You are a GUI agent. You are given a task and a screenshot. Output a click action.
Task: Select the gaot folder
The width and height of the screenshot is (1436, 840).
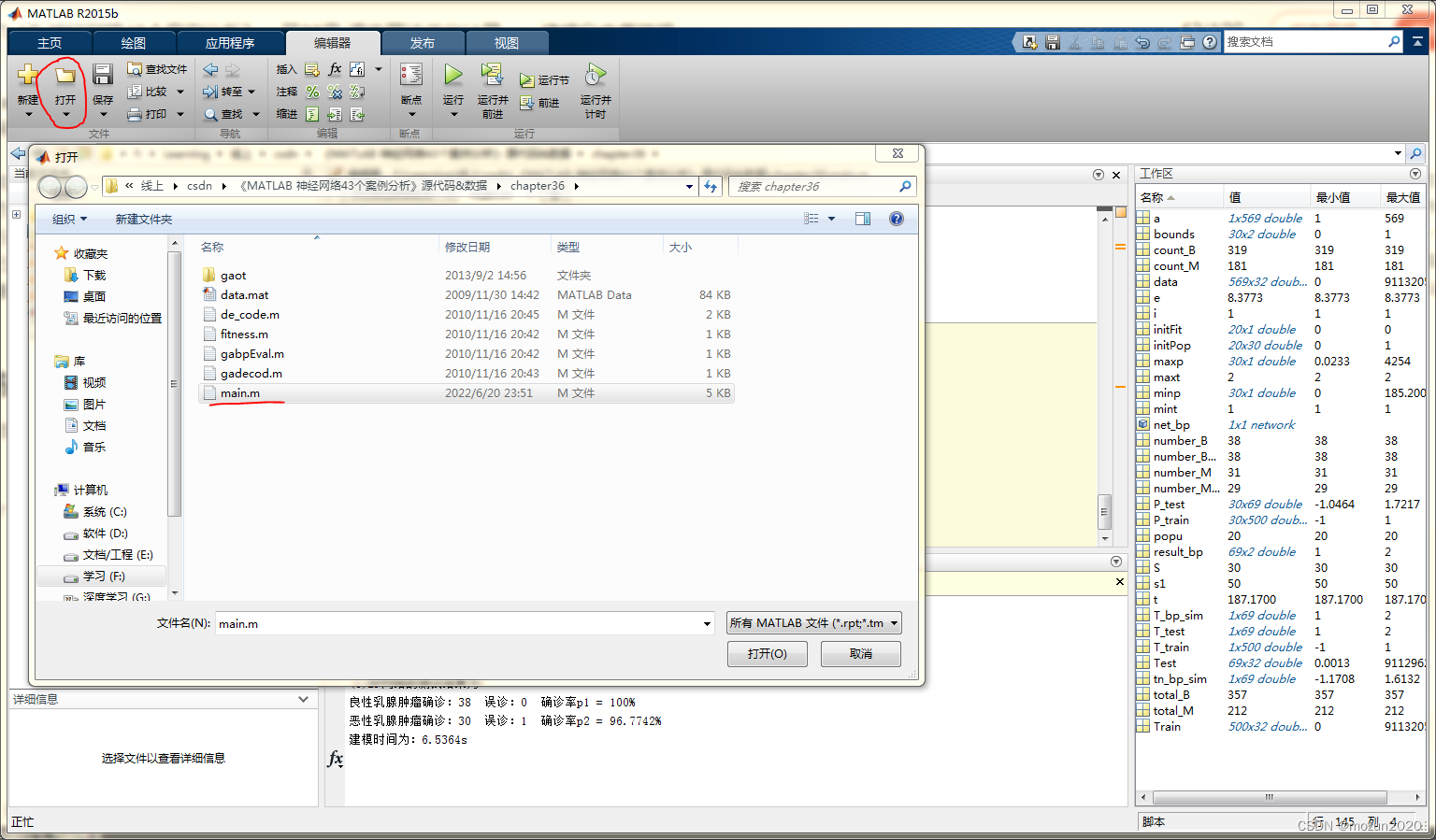466,276
